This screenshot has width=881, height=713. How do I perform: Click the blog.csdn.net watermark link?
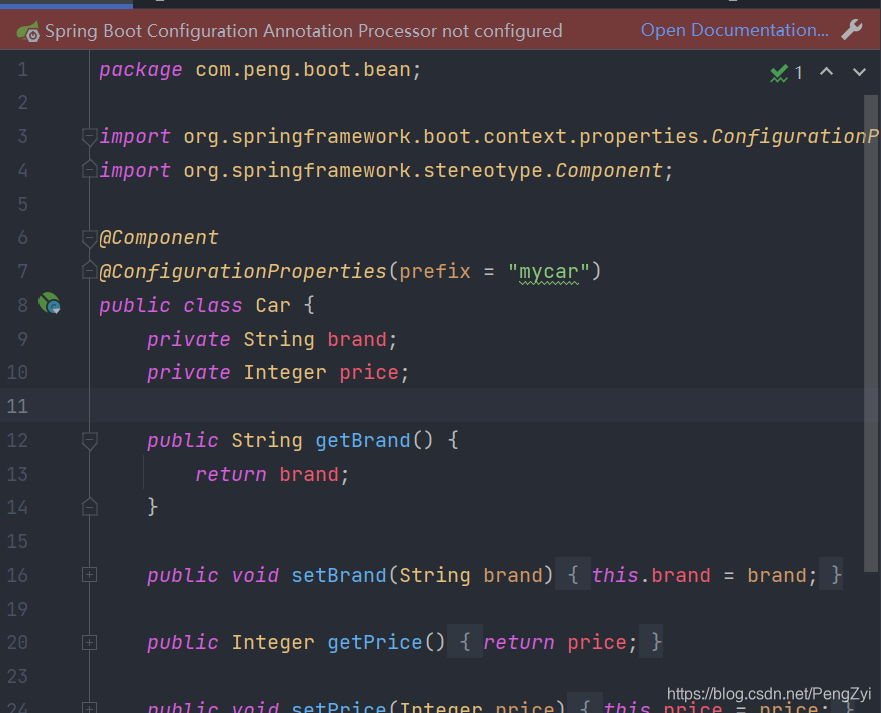[768, 693]
